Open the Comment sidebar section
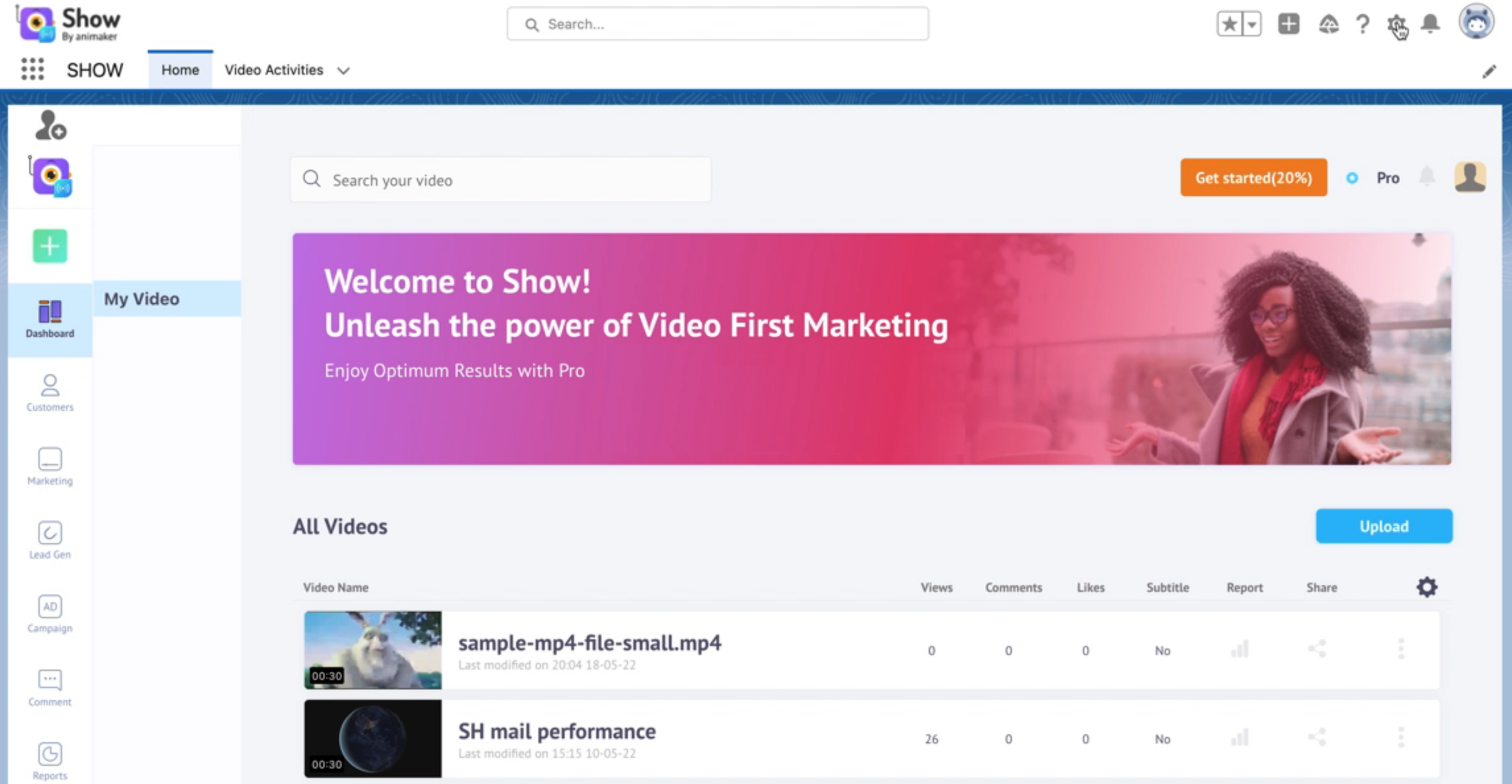The image size is (1512, 784). pyautogui.click(x=50, y=688)
